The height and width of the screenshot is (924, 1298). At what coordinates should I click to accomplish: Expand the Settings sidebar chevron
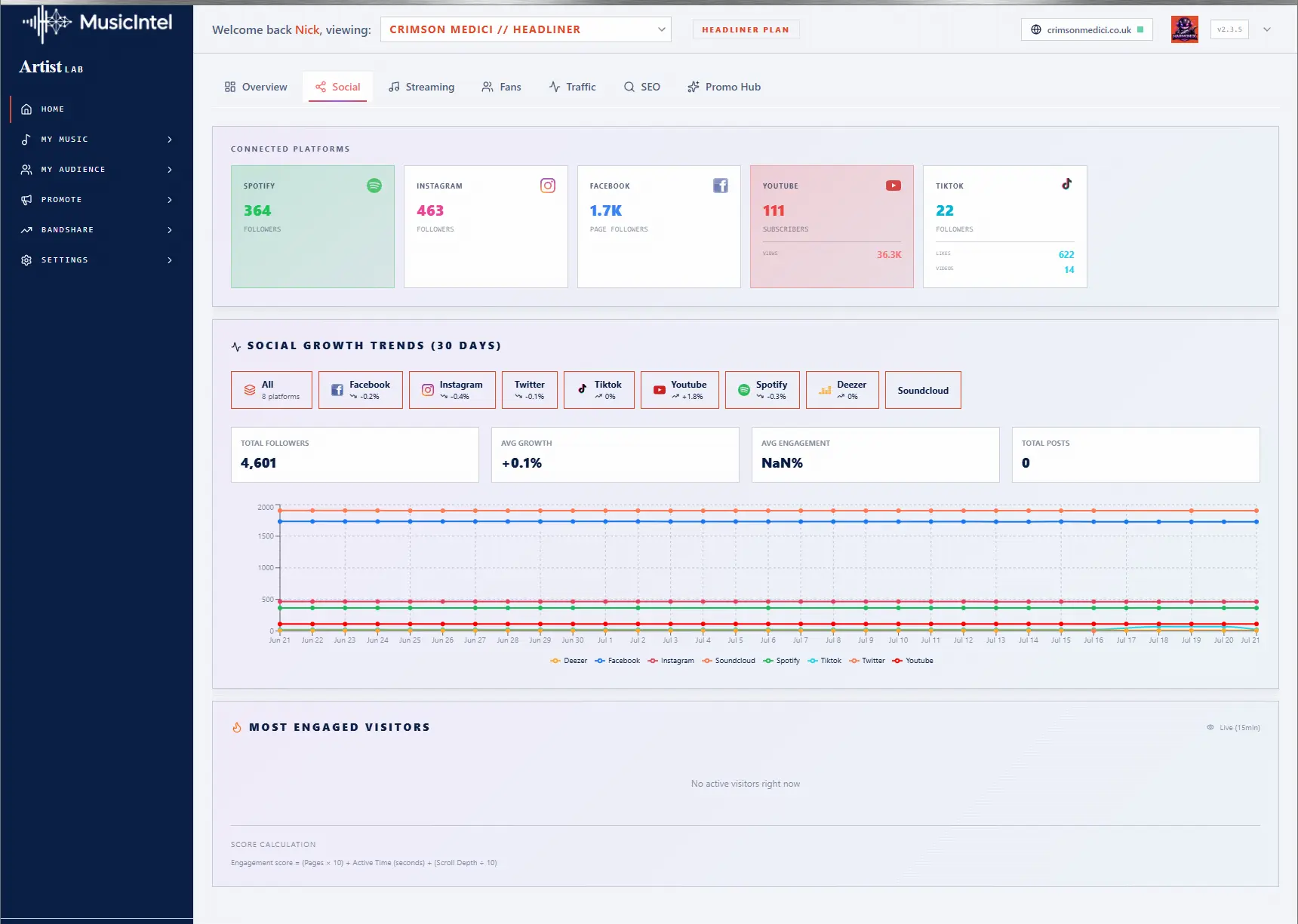click(x=170, y=260)
